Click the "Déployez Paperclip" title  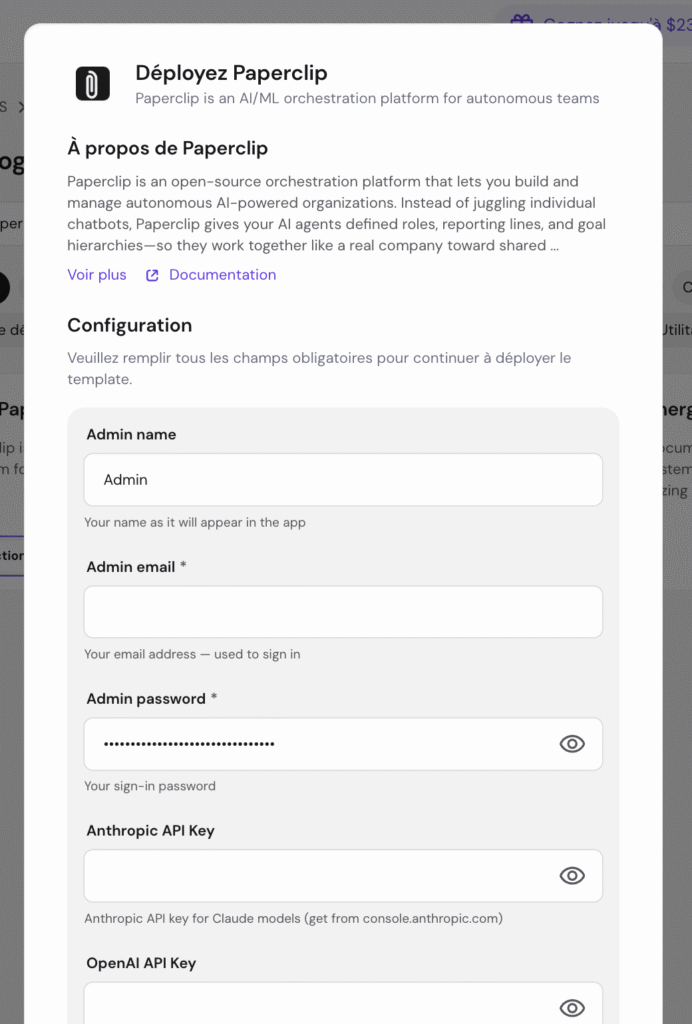point(231,73)
